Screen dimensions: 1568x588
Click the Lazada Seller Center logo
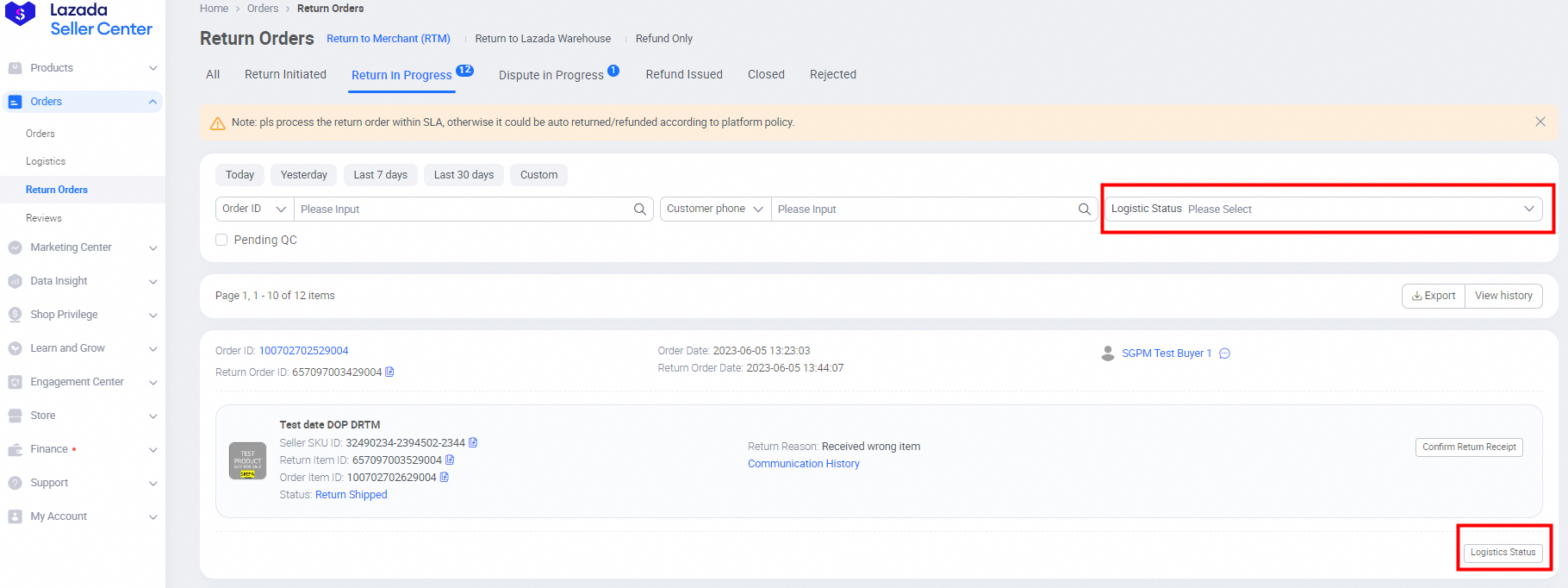79,19
